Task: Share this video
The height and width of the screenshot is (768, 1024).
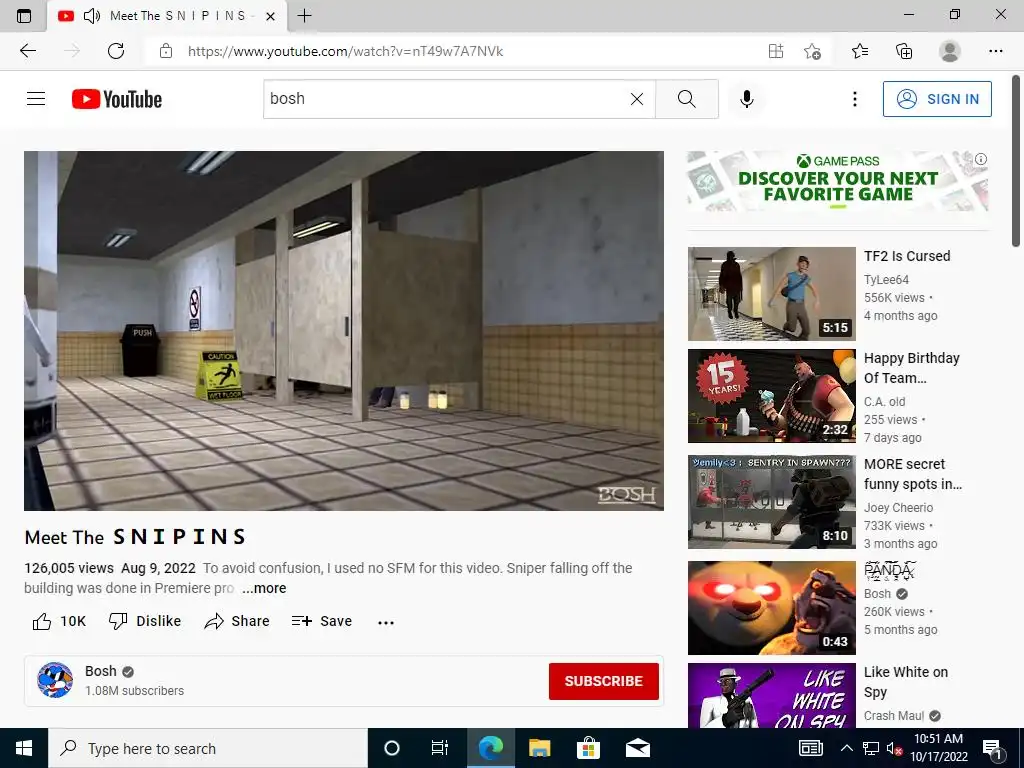Action: 237,621
